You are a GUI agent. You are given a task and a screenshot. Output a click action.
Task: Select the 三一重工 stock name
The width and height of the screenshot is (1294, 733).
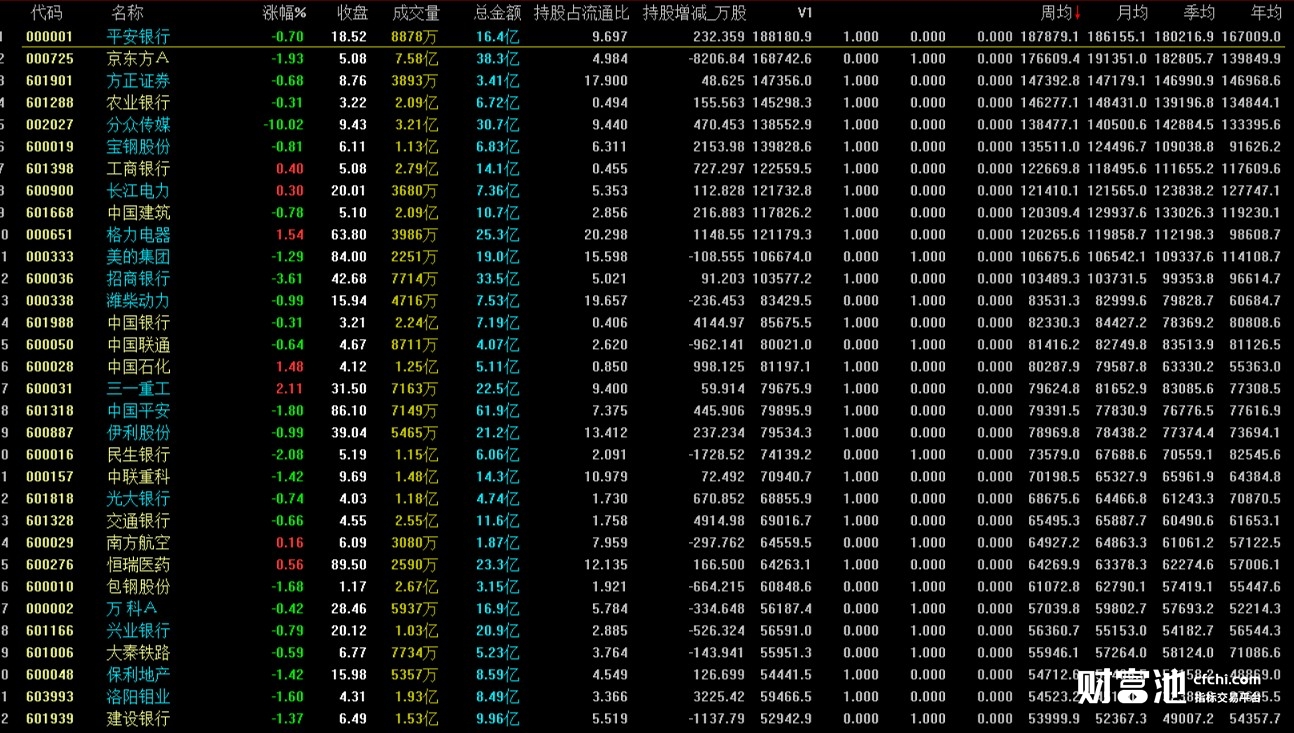click(138, 389)
